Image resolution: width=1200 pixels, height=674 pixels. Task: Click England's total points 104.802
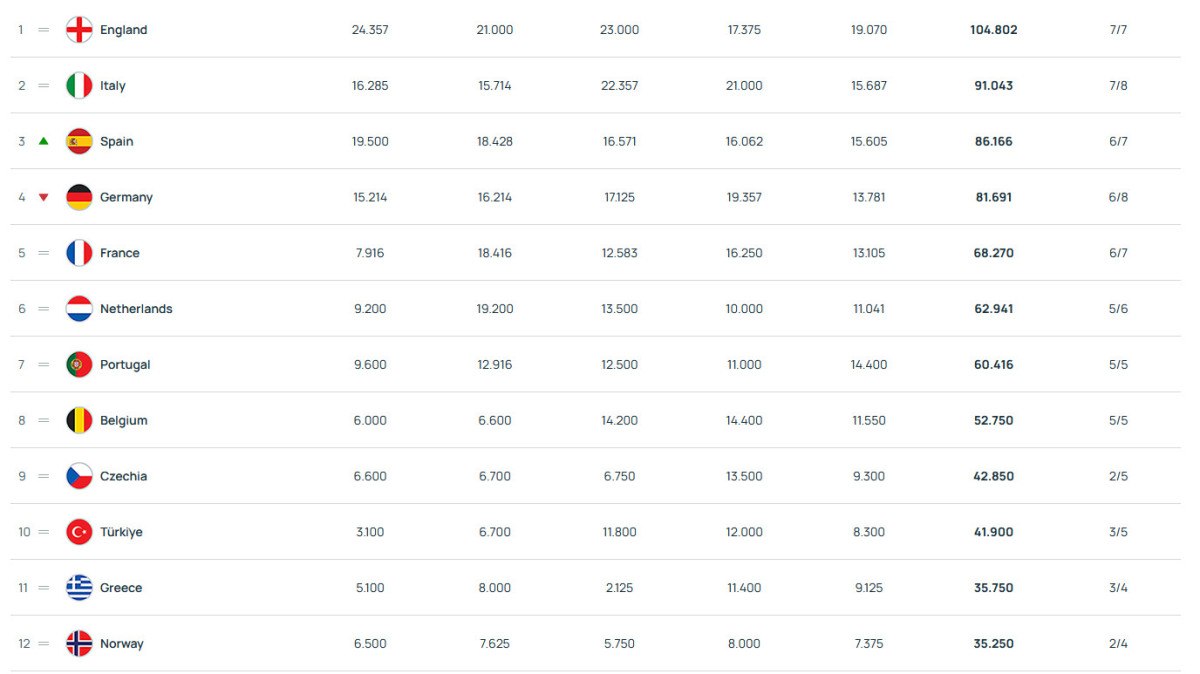coord(993,30)
